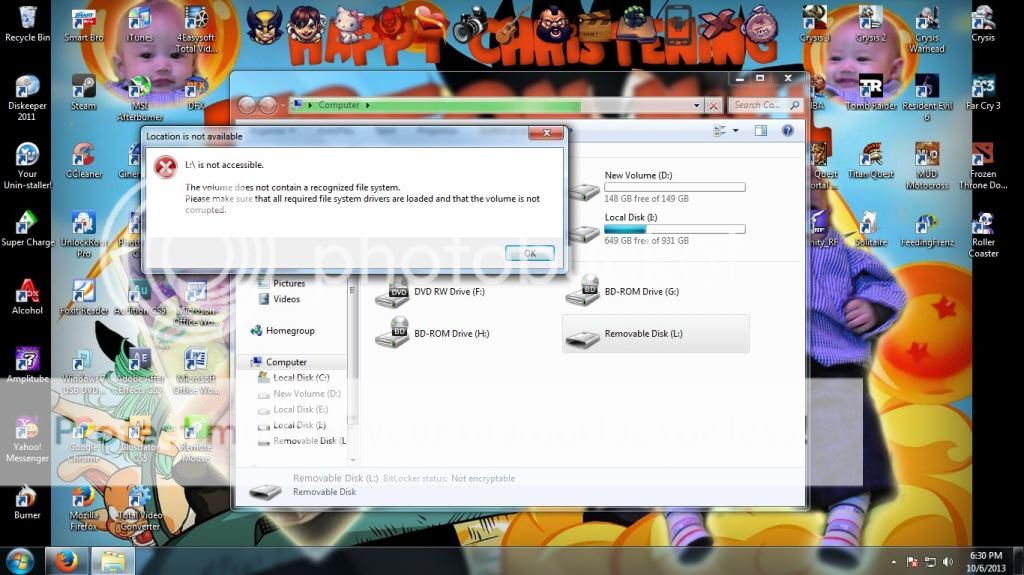
Task: Open Total Video Converter desktop icon
Action: (x=140, y=508)
